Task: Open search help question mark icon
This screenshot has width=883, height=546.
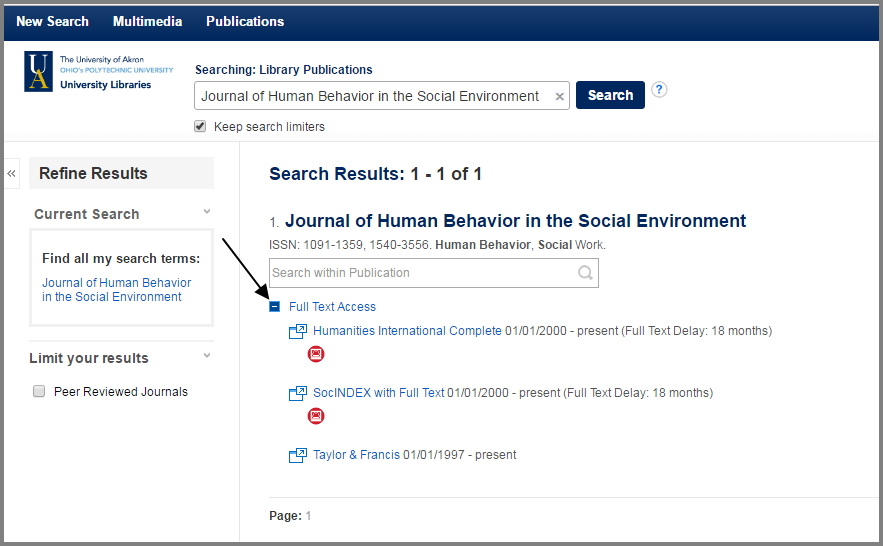Action: [x=659, y=90]
